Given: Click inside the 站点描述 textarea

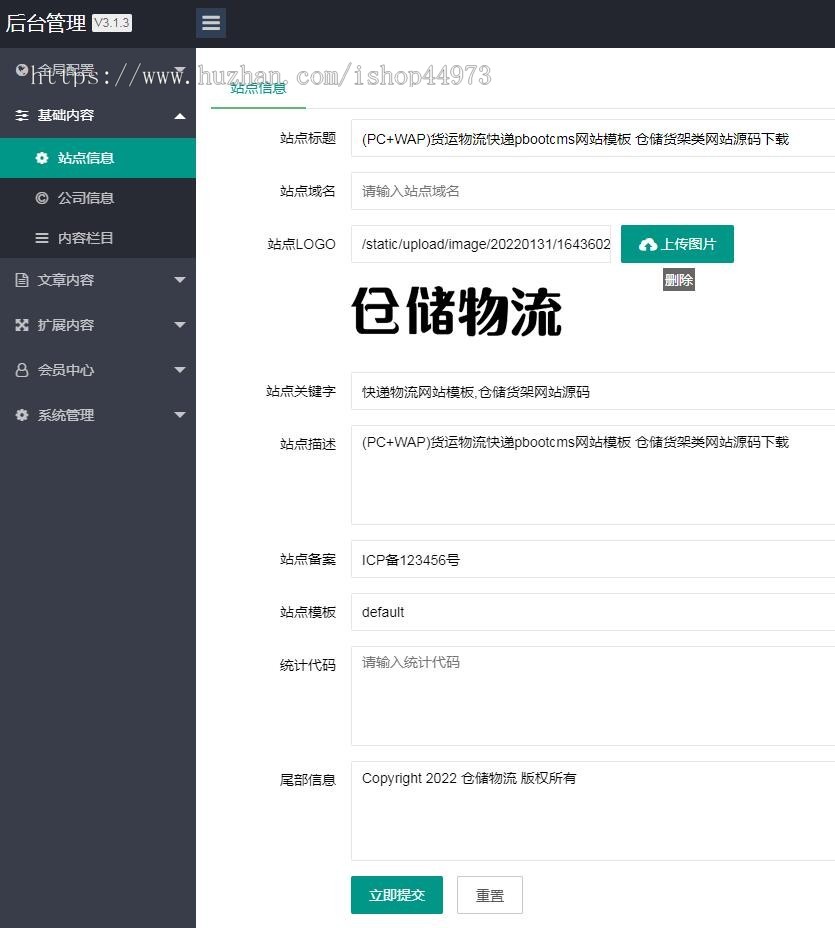Looking at the screenshot, I should [x=593, y=475].
